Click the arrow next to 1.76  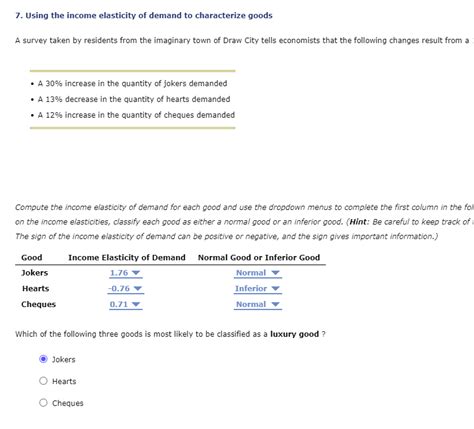136,273
